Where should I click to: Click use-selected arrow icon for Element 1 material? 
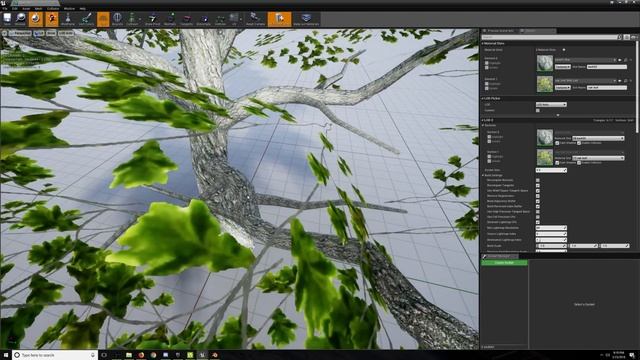620,81
